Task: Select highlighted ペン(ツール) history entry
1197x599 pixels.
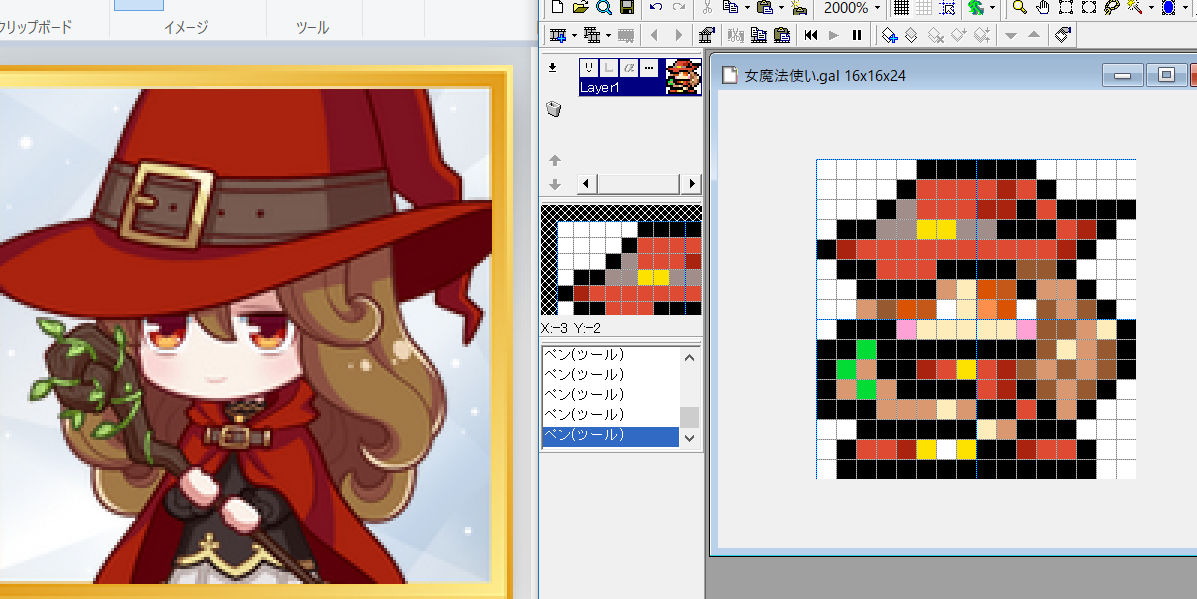Action: pos(611,435)
